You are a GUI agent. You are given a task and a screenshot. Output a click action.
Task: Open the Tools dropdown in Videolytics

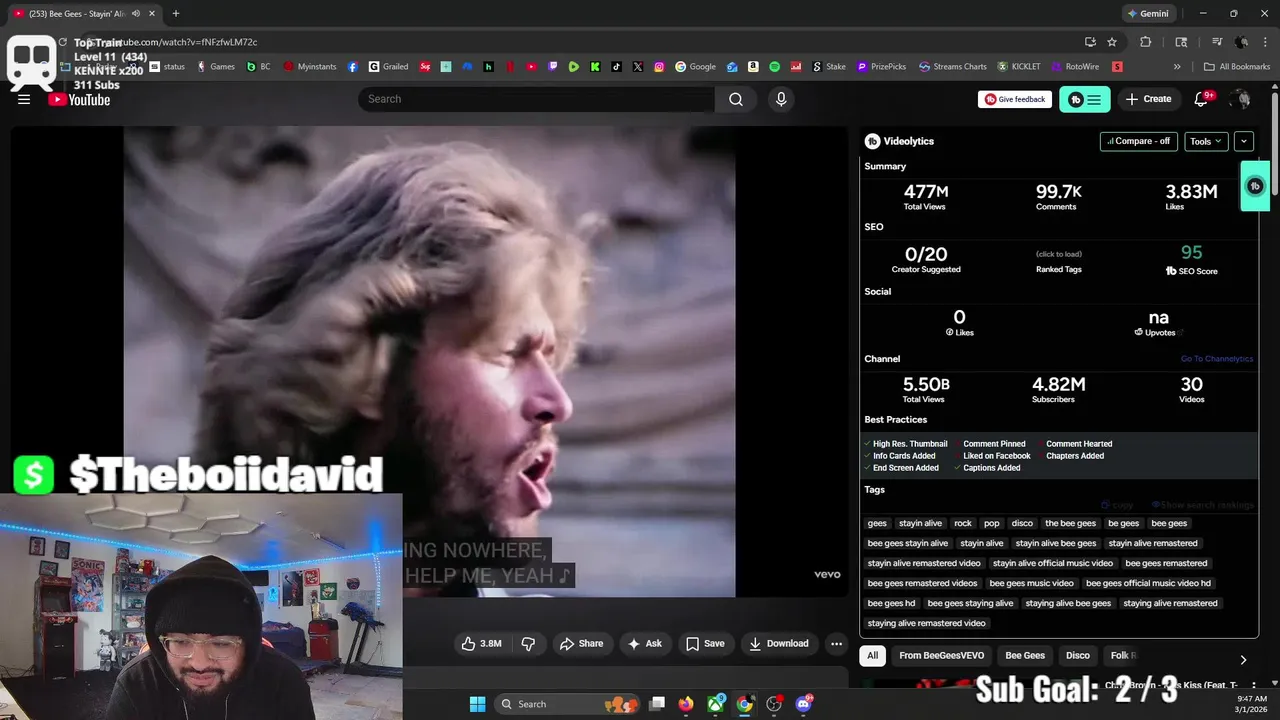coord(1206,141)
